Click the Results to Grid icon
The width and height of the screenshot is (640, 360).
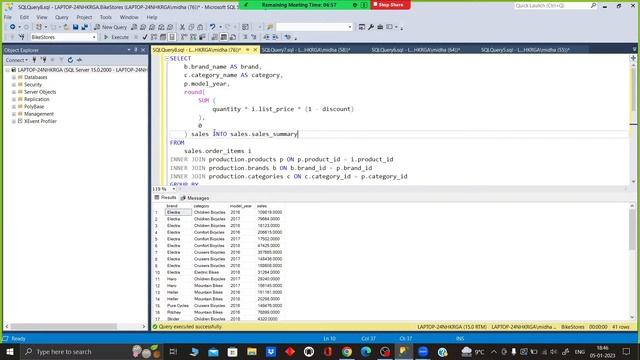point(224,37)
